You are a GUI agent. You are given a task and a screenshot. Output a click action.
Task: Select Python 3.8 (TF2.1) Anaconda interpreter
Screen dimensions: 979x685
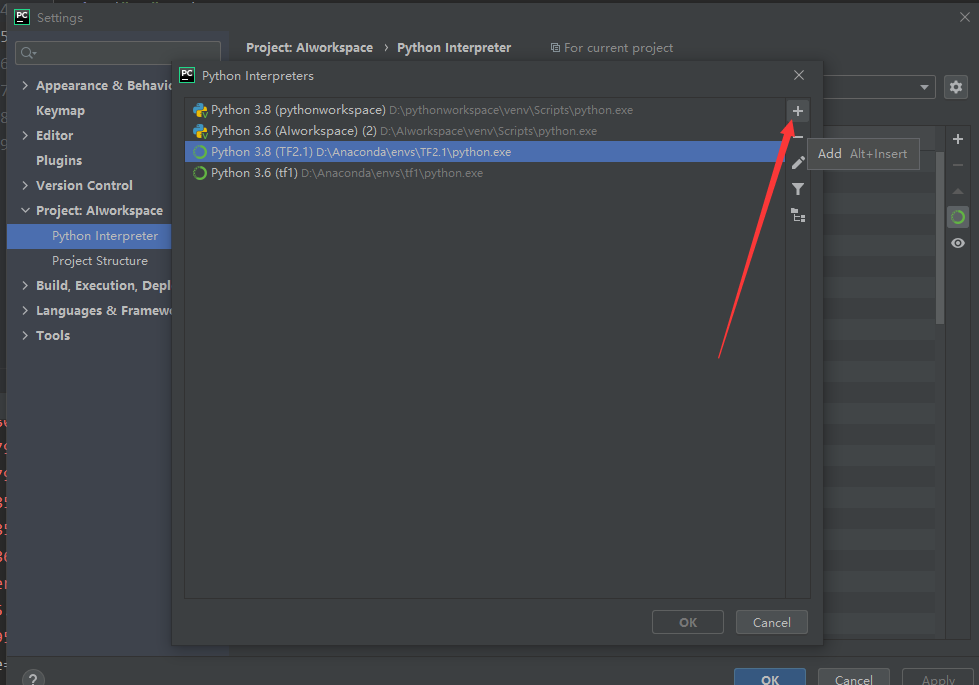(485, 152)
